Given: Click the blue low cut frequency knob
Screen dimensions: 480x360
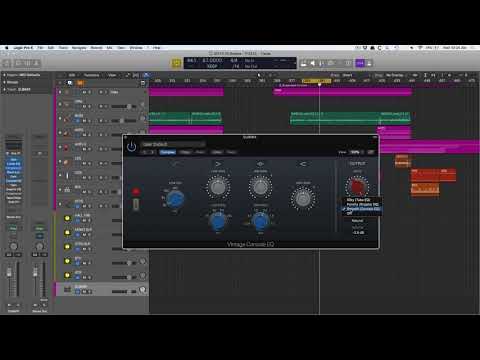Looking at the screenshot, I should [175, 199].
